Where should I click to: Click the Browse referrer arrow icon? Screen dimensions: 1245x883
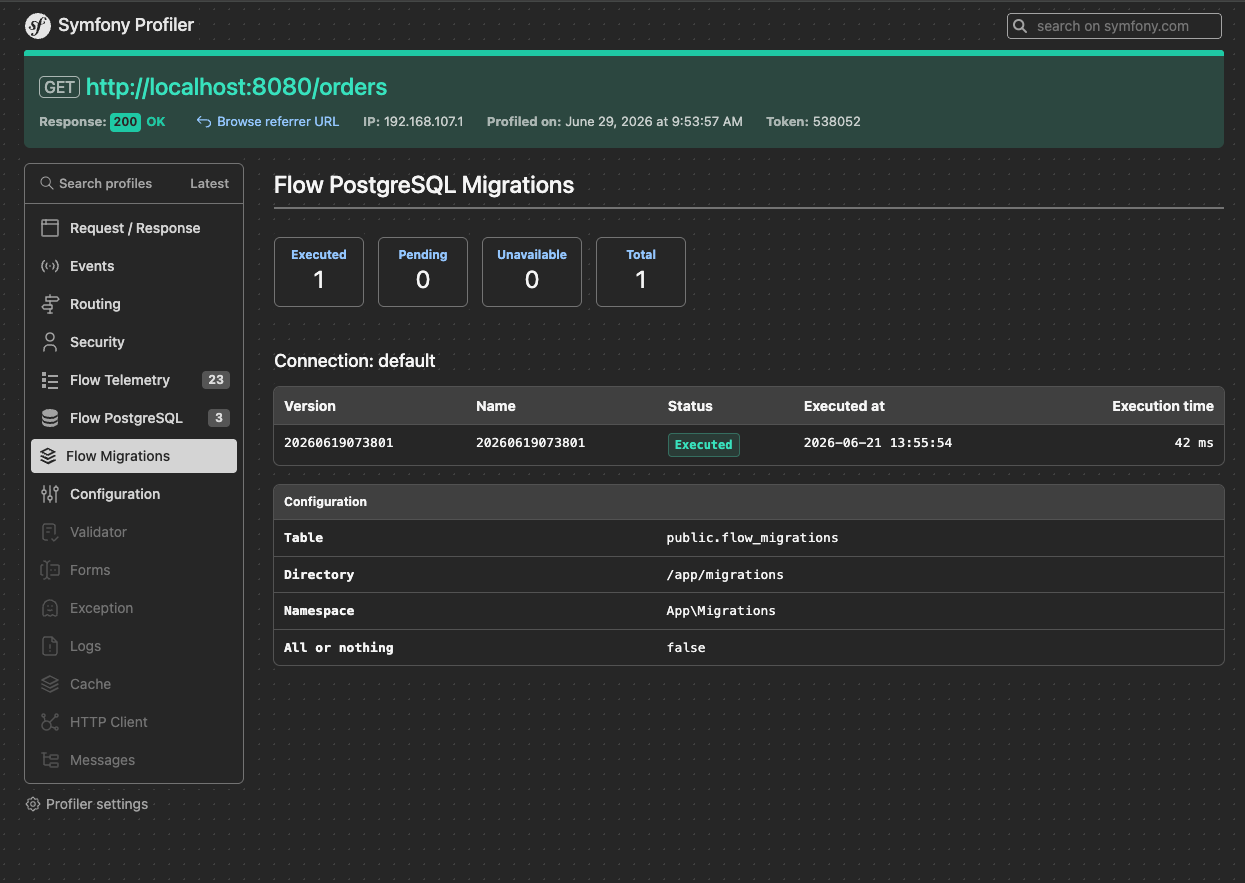click(204, 122)
